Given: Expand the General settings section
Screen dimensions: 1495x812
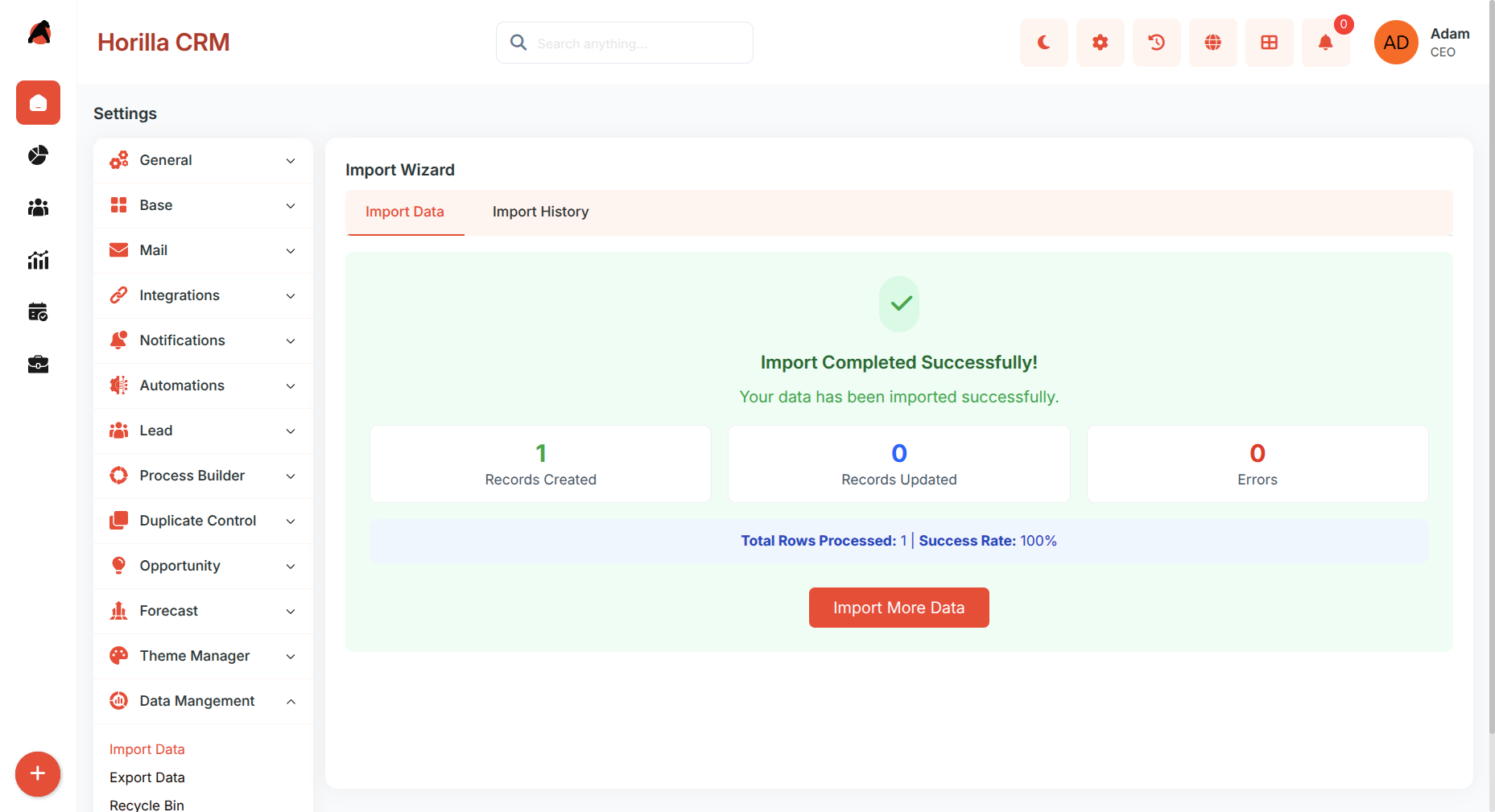Looking at the screenshot, I should pyautogui.click(x=203, y=160).
